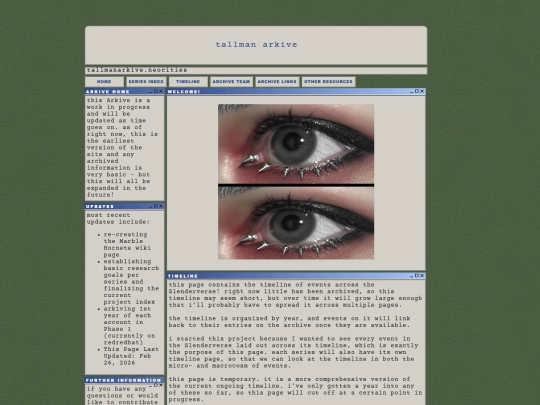Click the 'tallmanarkive.neocities' address text
The width and height of the screenshot is (540, 405).
tap(137, 70)
